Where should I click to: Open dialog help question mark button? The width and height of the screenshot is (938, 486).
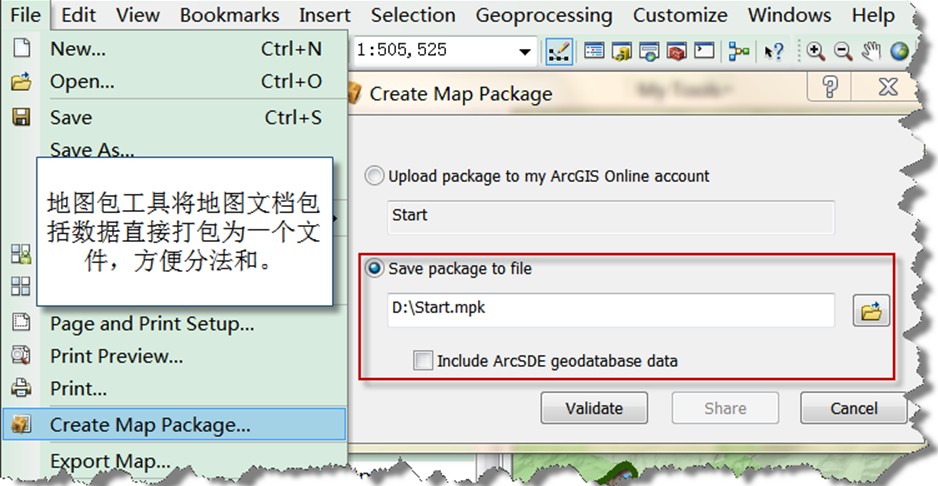[x=830, y=87]
